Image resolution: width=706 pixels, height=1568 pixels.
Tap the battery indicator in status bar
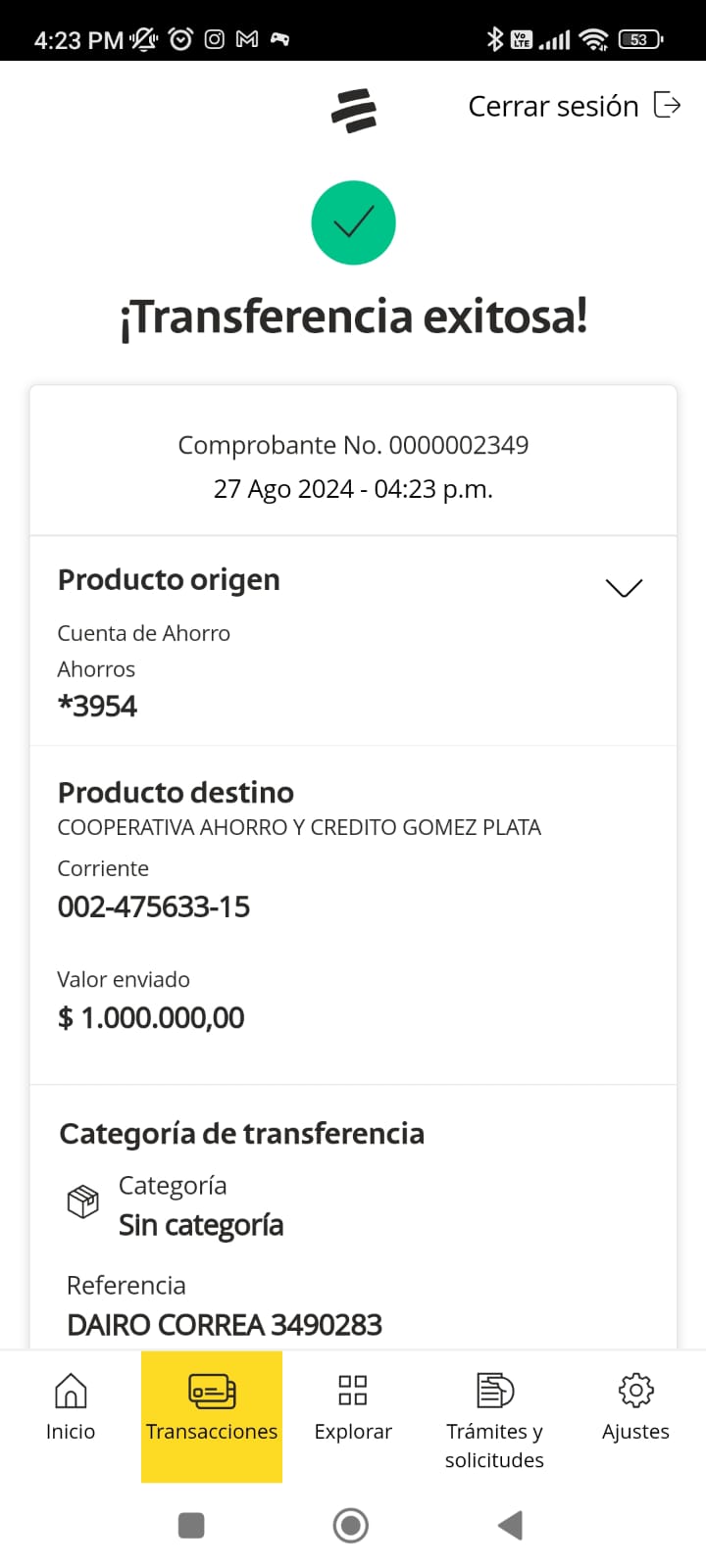640,40
